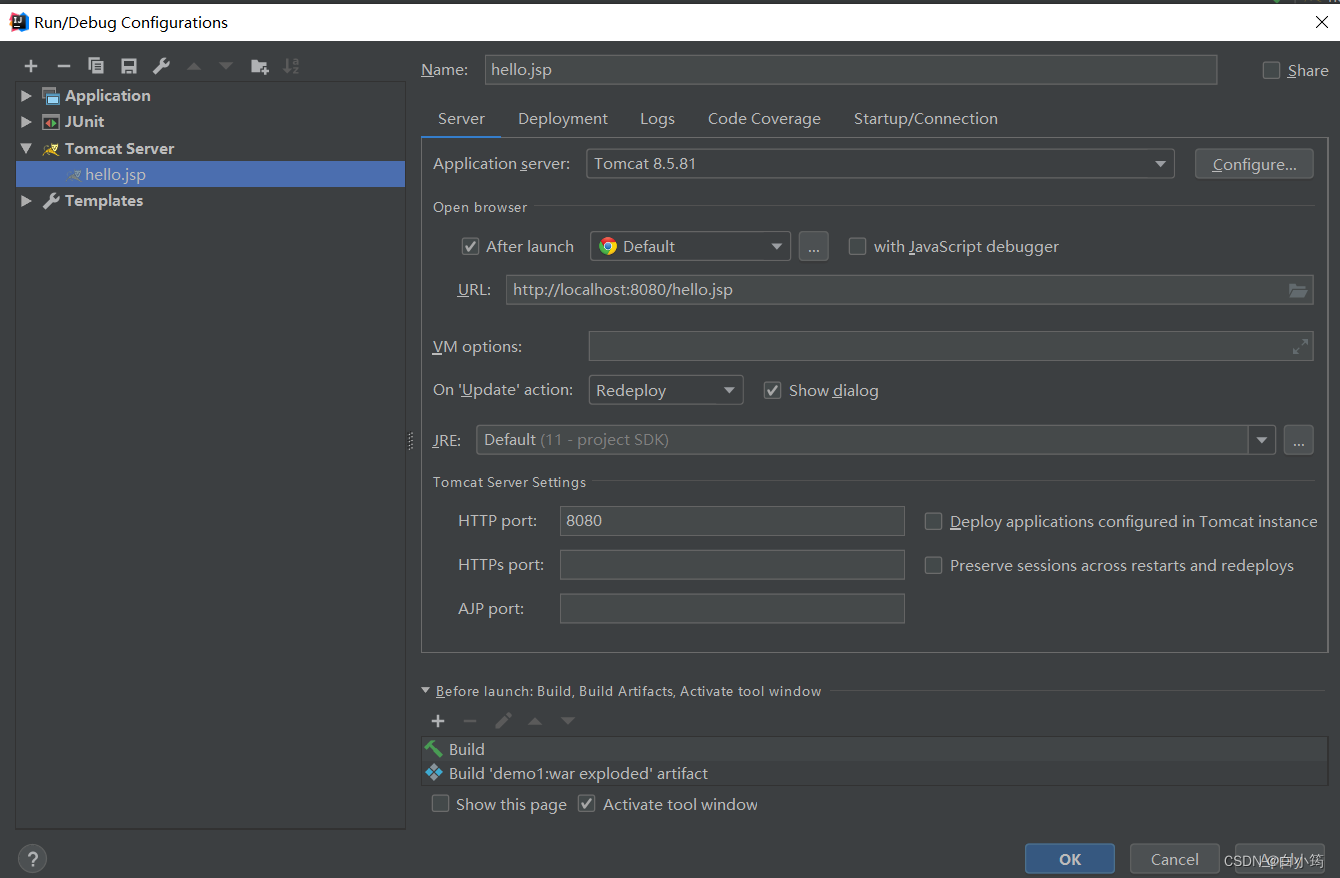
Task: Click the JUnit icon in tree
Action: tap(51, 122)
